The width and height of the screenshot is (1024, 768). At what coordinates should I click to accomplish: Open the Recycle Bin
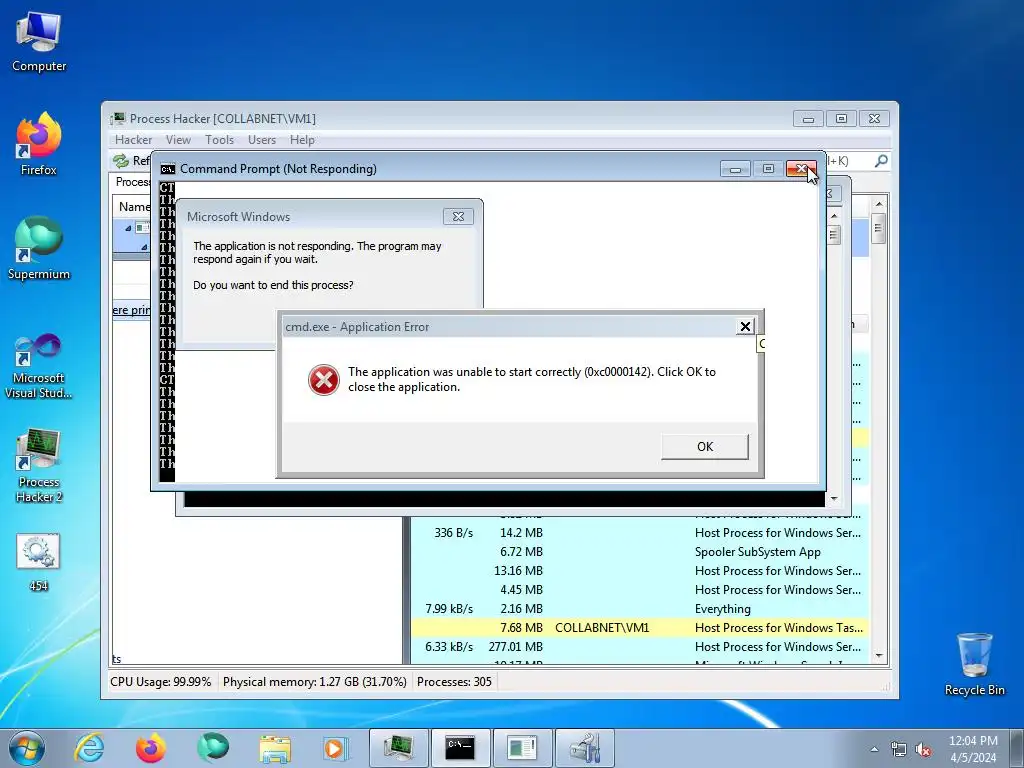tap(974, 664)
